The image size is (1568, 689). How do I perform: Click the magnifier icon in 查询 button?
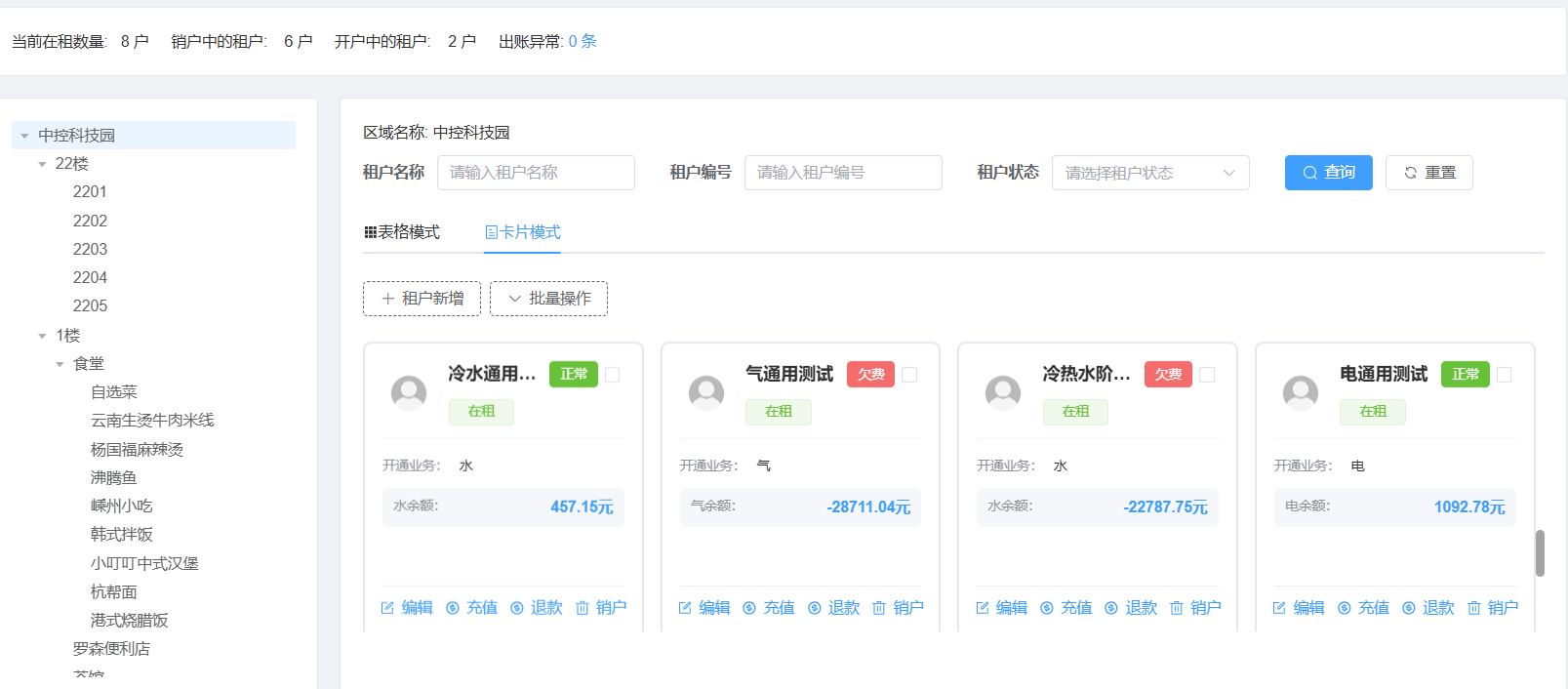tap(1310, 173)
